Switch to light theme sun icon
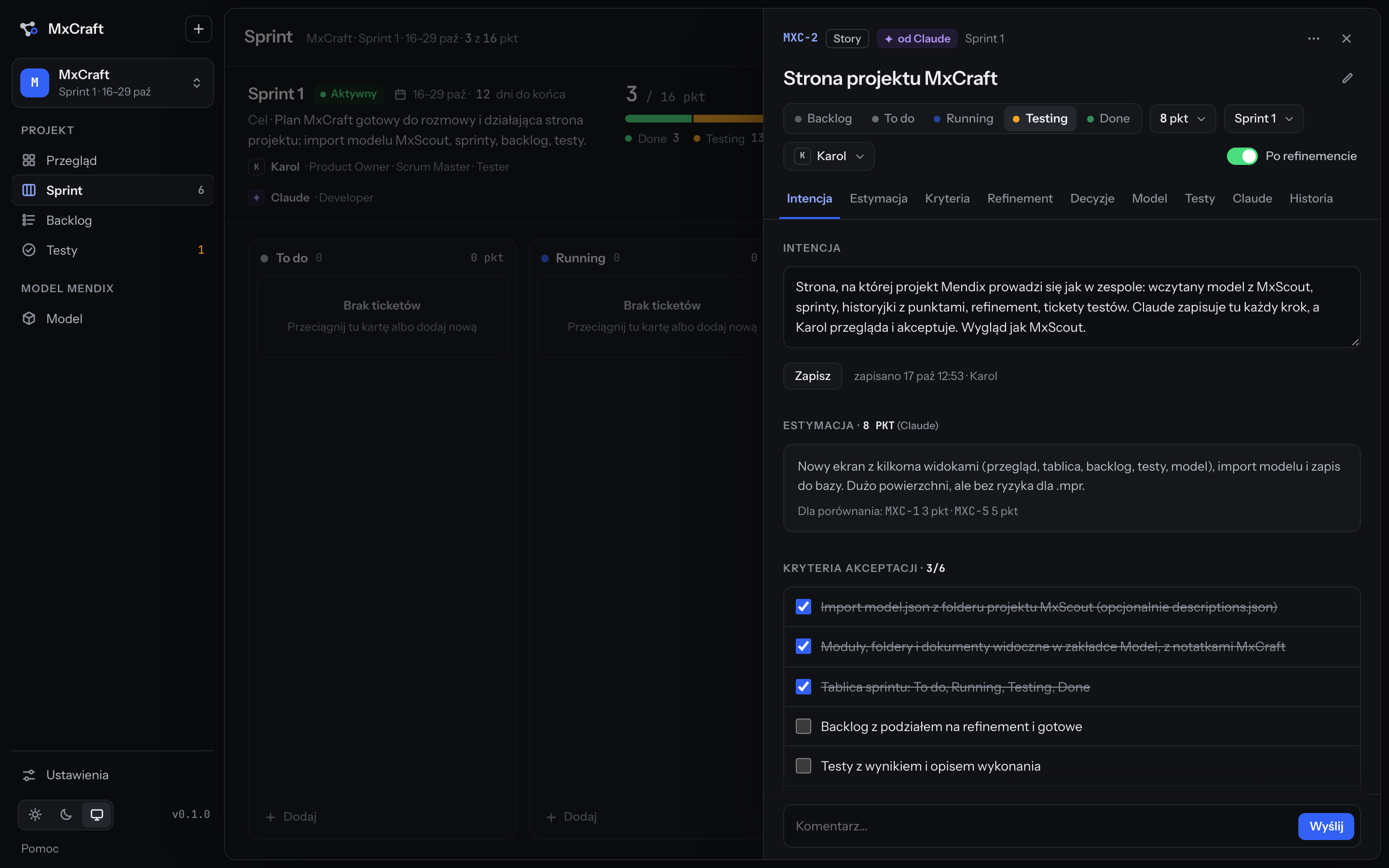The height and width of the screenshot is (868, 1389). pos(35,814)
